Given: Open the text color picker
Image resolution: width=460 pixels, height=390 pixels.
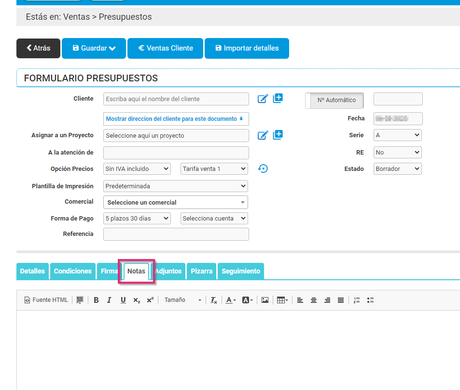Looking at the screenshot, I should (x=230, y=300).
